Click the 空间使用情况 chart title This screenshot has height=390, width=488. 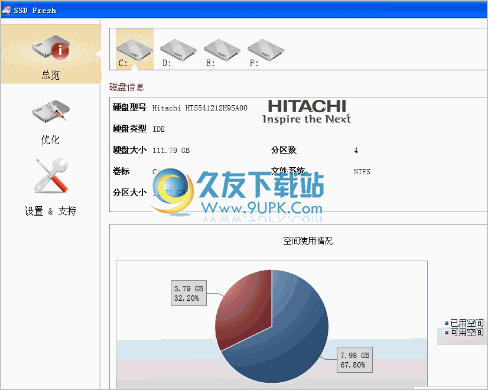point(308,241)
